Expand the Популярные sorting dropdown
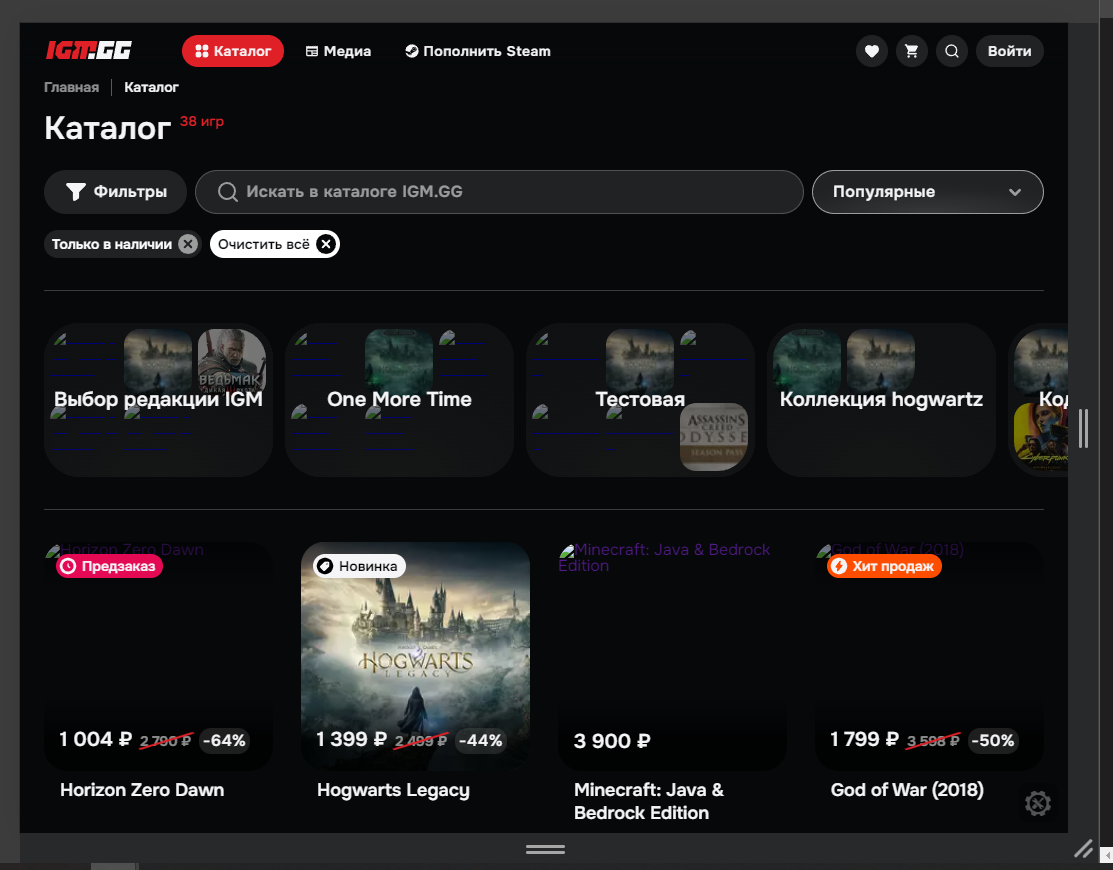The height and width of the screenshot is (870, 1113). (928, 192)
